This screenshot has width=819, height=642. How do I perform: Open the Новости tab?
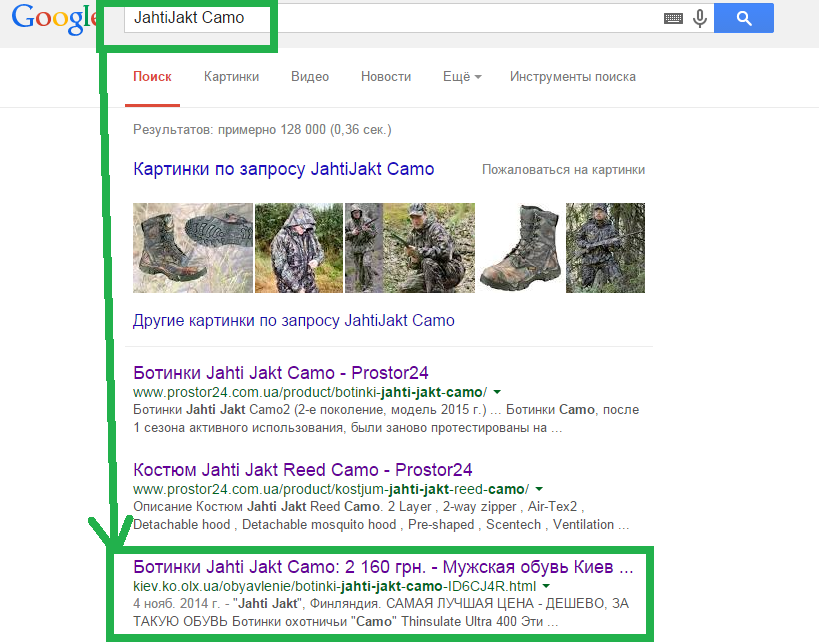point(386,77)
